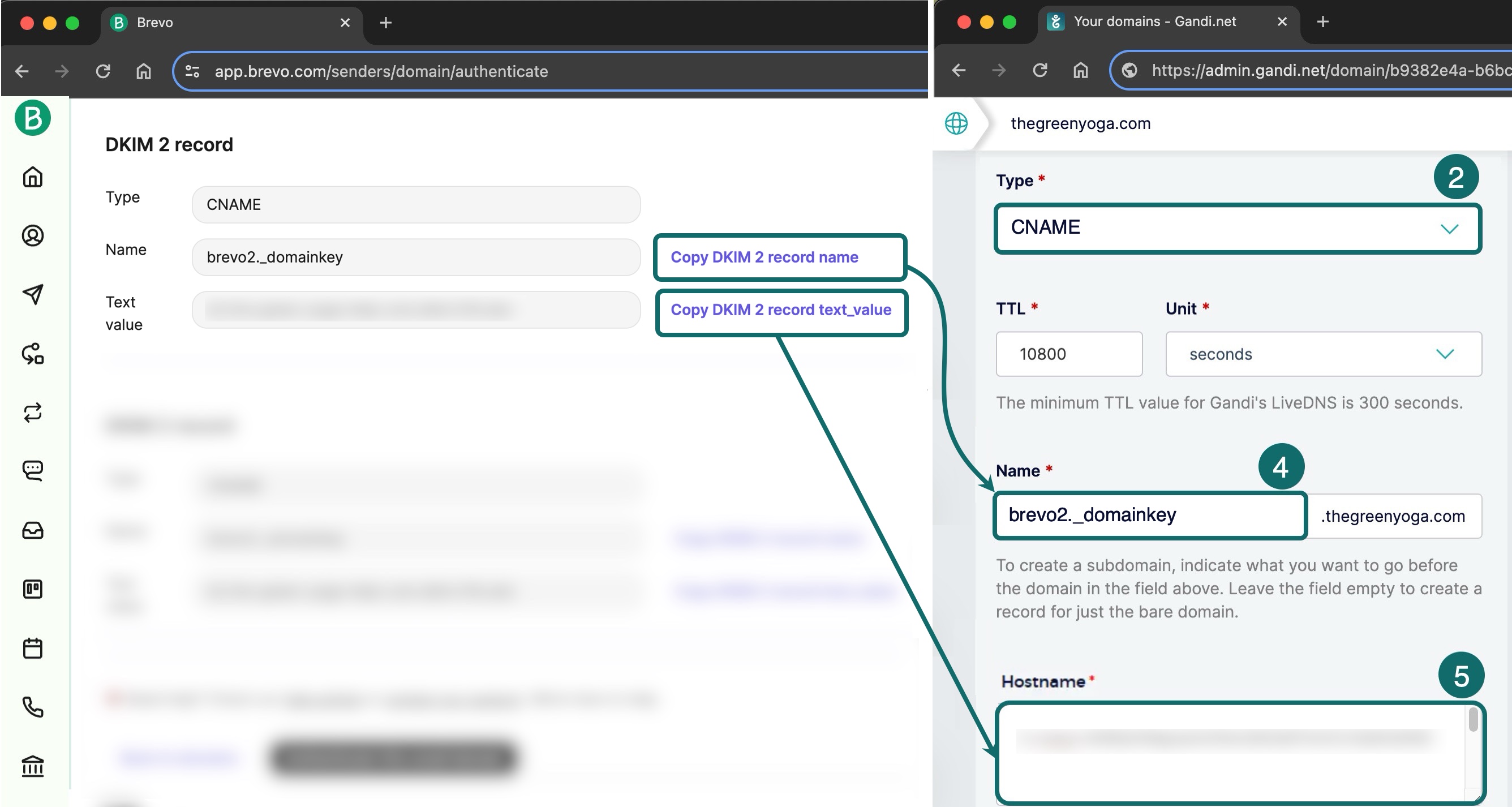Image resolution: width=1512 pixels, height=807 pixels.
Task: Click the Brevo logo in sidebar
Action: [x=33, y=117]
